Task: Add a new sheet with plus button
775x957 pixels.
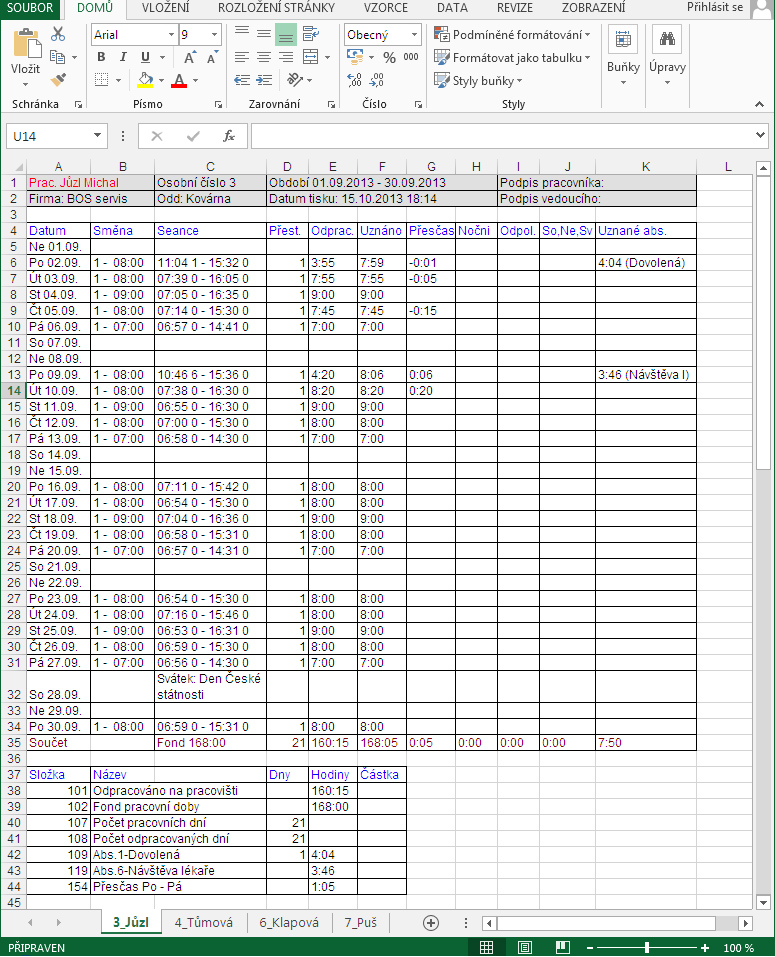Action: pyautogui.click(x=431, y=923)
